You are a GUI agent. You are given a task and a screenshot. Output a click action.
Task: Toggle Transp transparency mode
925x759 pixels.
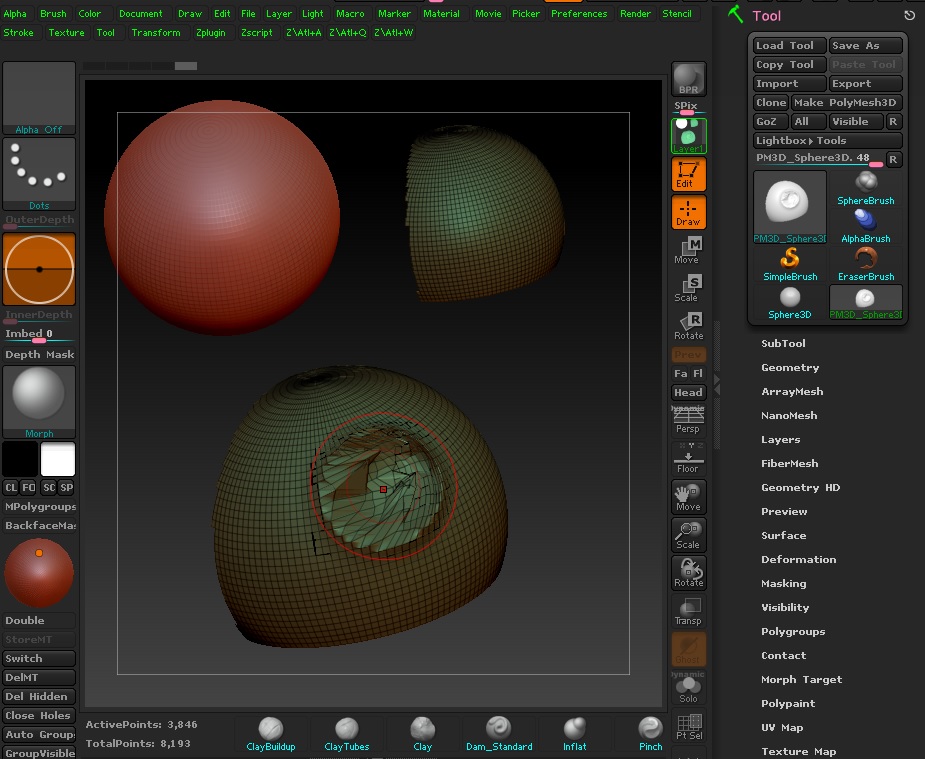[x=688, y=611]
